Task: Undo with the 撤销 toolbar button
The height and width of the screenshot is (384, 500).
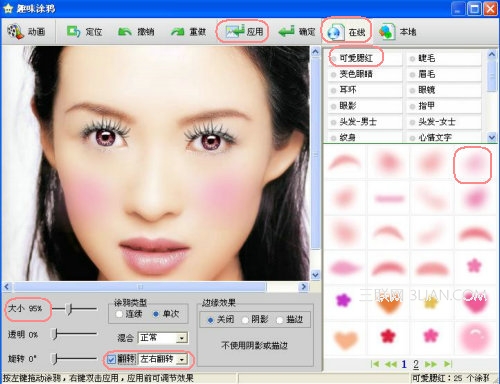Action: pos(136,32)
